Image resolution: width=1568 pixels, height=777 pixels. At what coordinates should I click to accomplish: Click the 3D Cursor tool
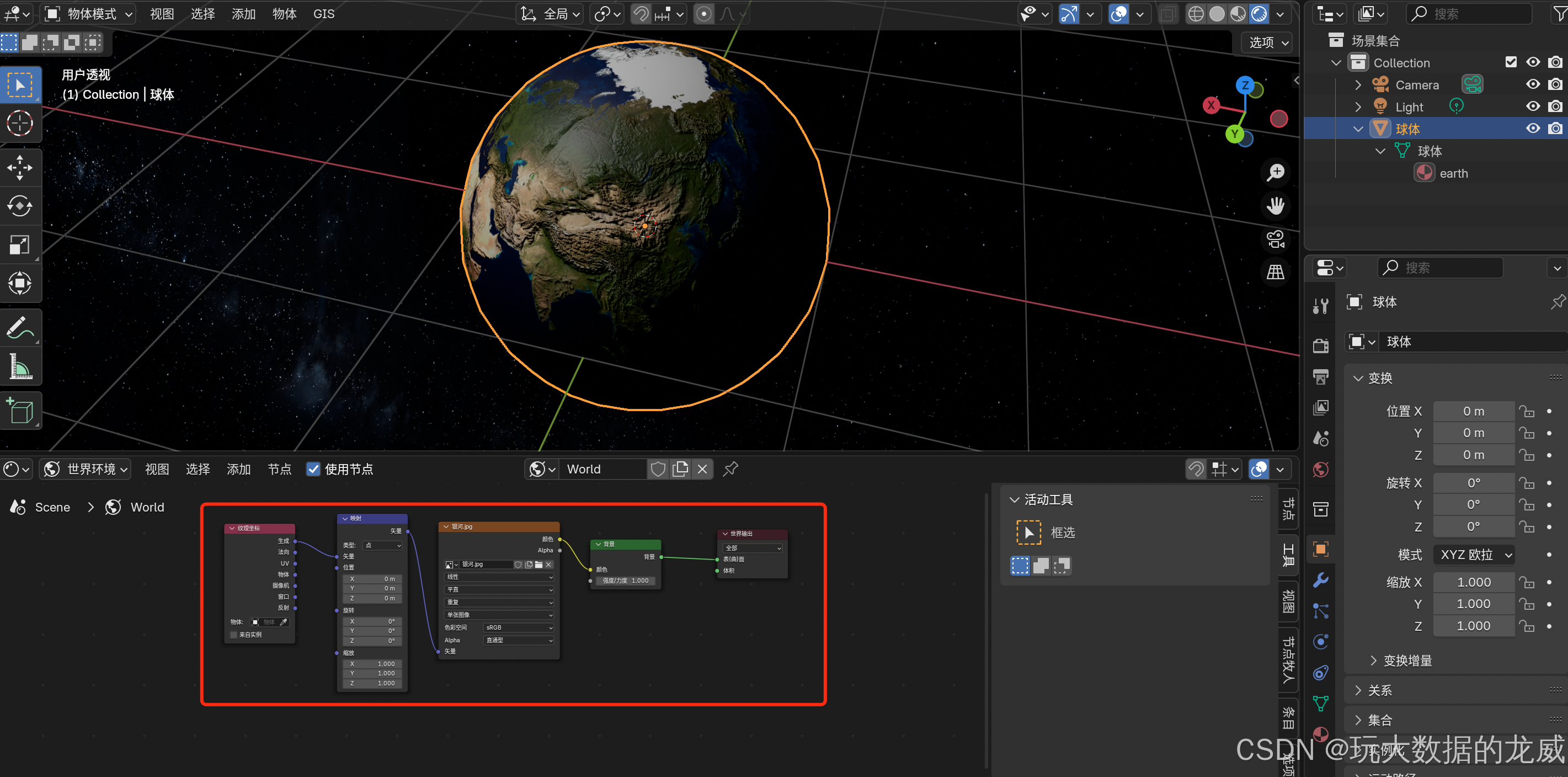(19, 123)
